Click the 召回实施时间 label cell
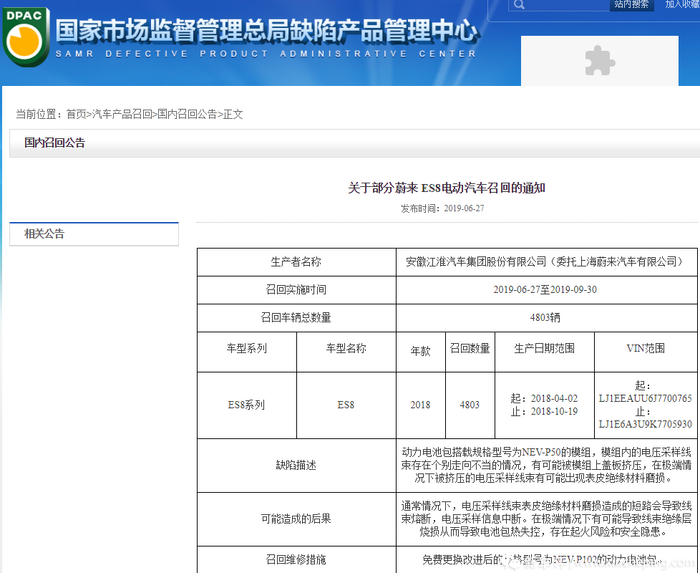 (296, 290)
